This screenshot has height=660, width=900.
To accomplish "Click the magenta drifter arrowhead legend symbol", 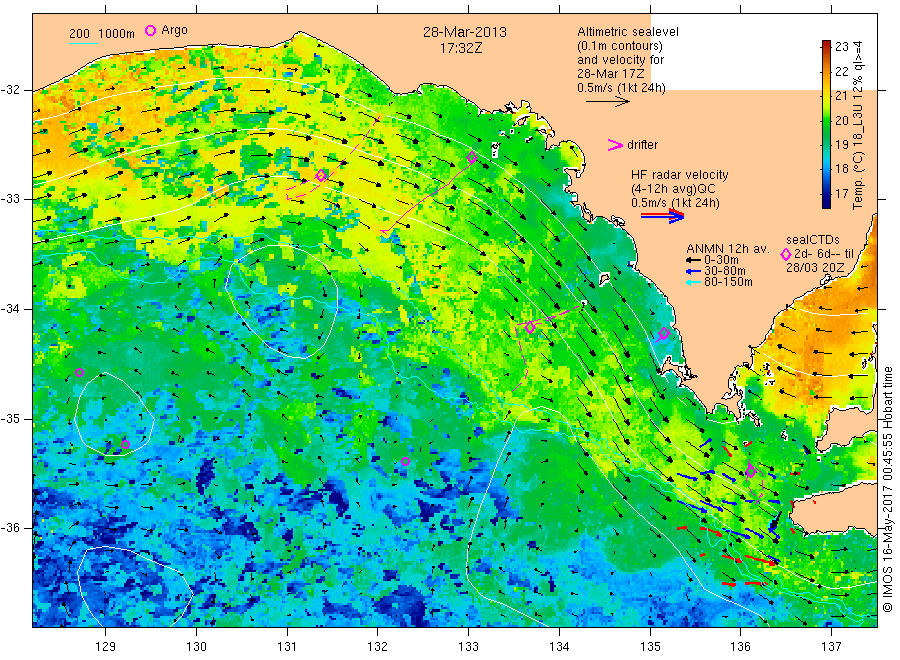I will (x=615, y=145).
